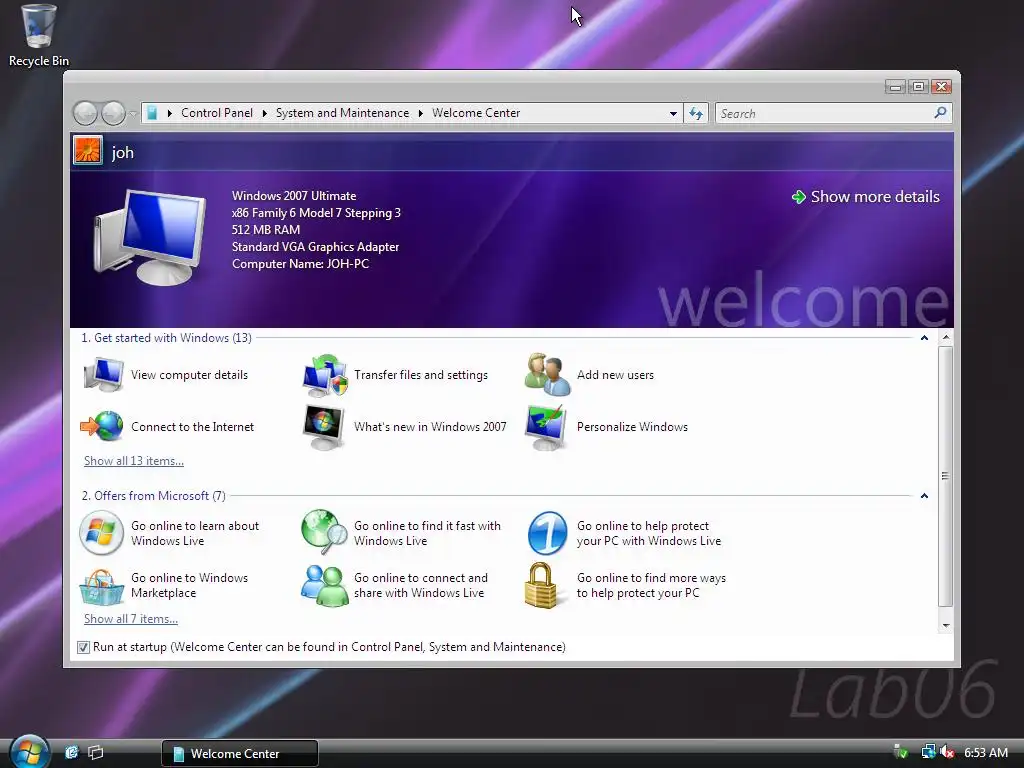Viewport: 1024px width, 768px height.
Task: Click the Show all 7 items link
Action: [131, 619]
